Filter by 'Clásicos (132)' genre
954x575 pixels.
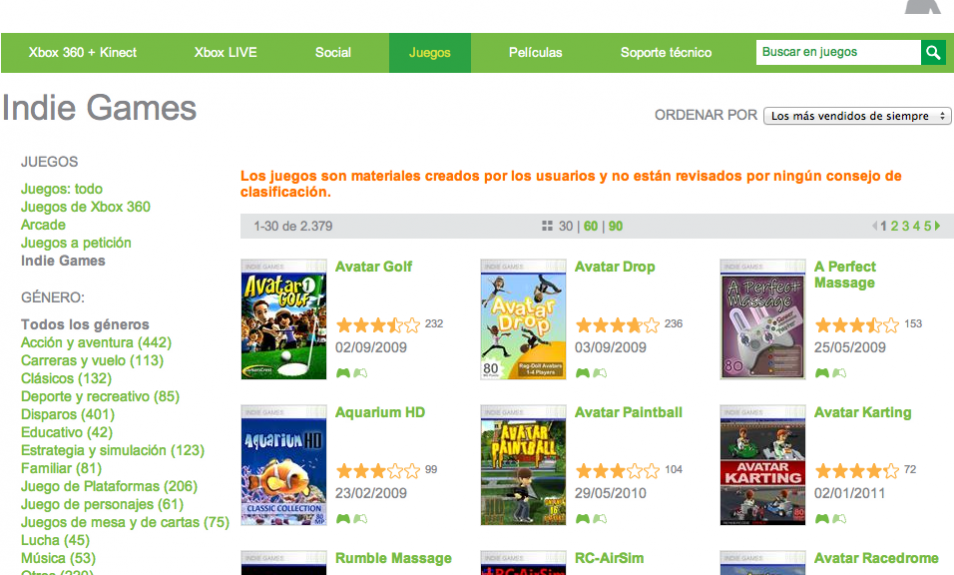(66, 378)
